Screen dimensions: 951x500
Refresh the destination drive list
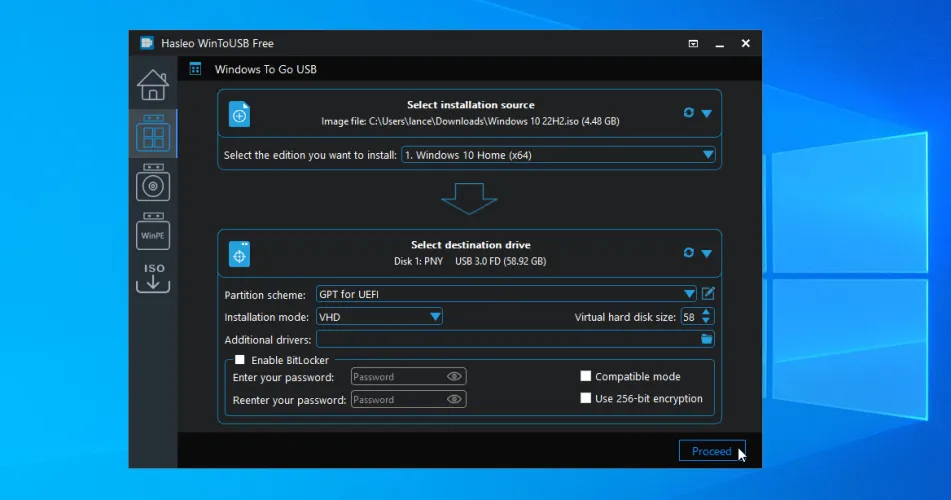point(688,253)
